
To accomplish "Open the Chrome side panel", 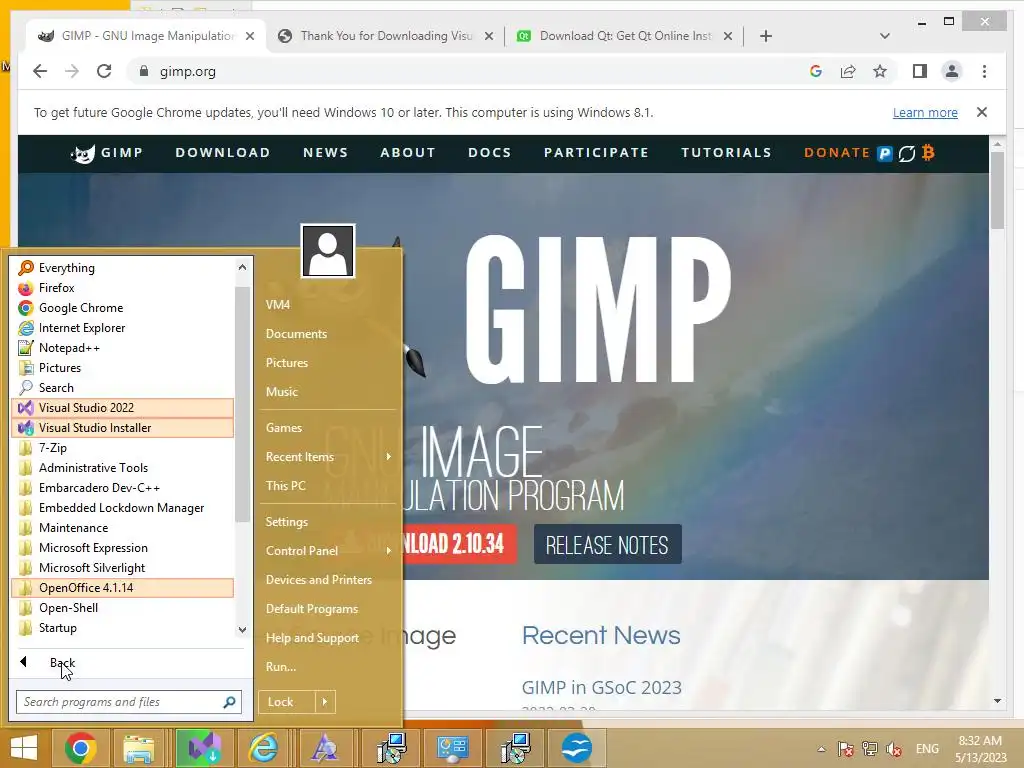I will pyautogui.click(x=920, y=71).
